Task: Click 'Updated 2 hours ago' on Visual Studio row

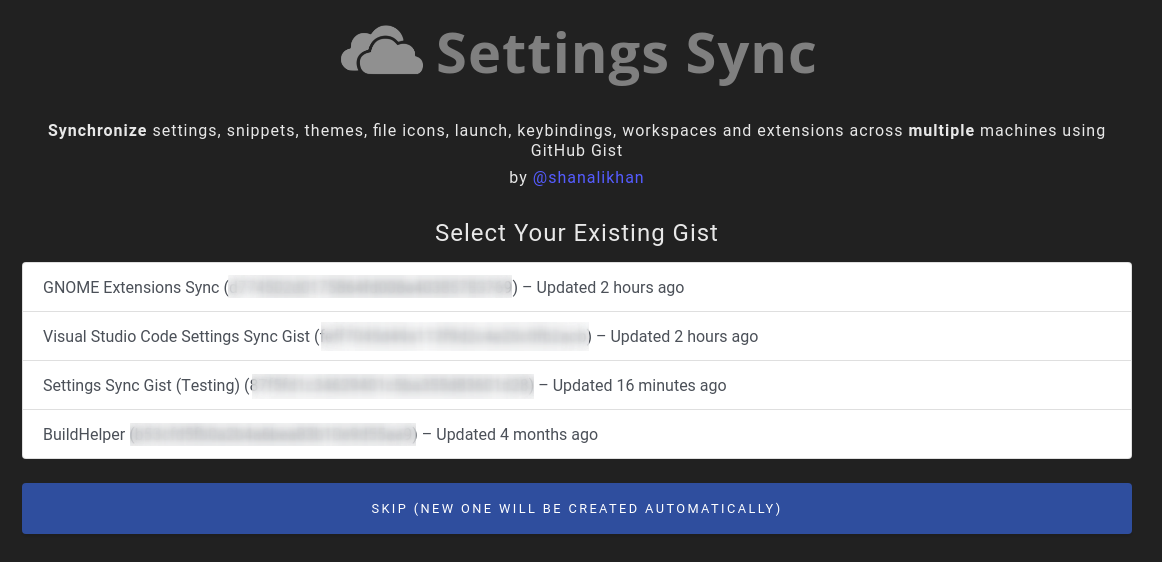Action: coord(684,337)
